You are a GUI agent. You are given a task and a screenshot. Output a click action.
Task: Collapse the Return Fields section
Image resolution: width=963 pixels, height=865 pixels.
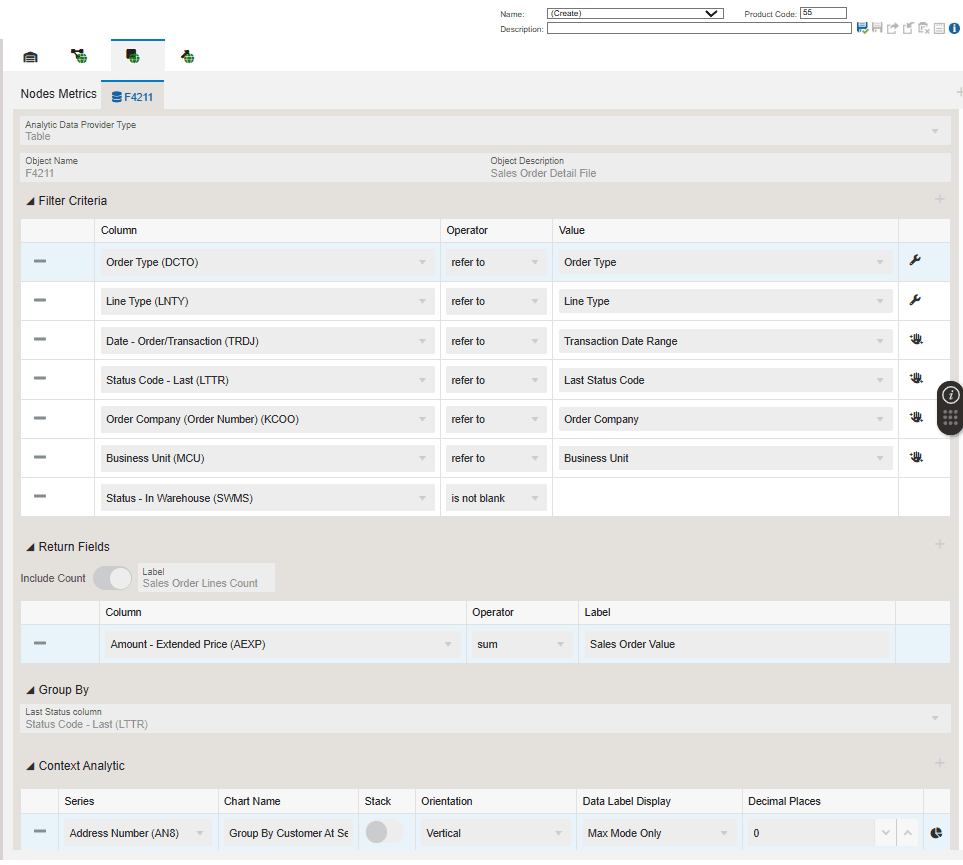click(30, 547)
